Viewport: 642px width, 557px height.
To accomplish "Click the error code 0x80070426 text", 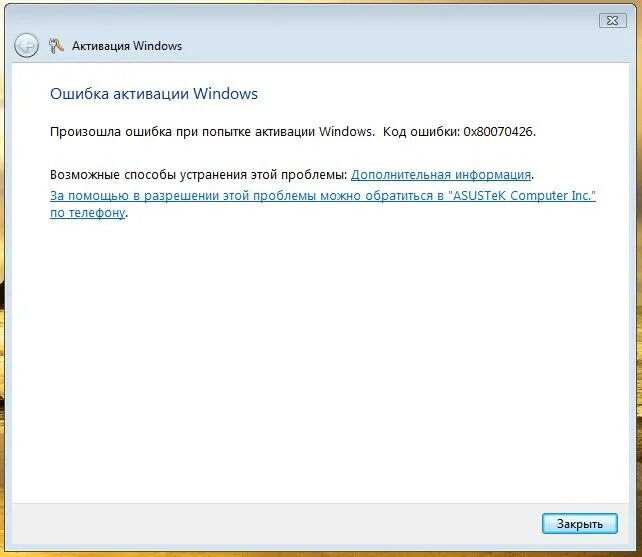I will click(498, 131).
